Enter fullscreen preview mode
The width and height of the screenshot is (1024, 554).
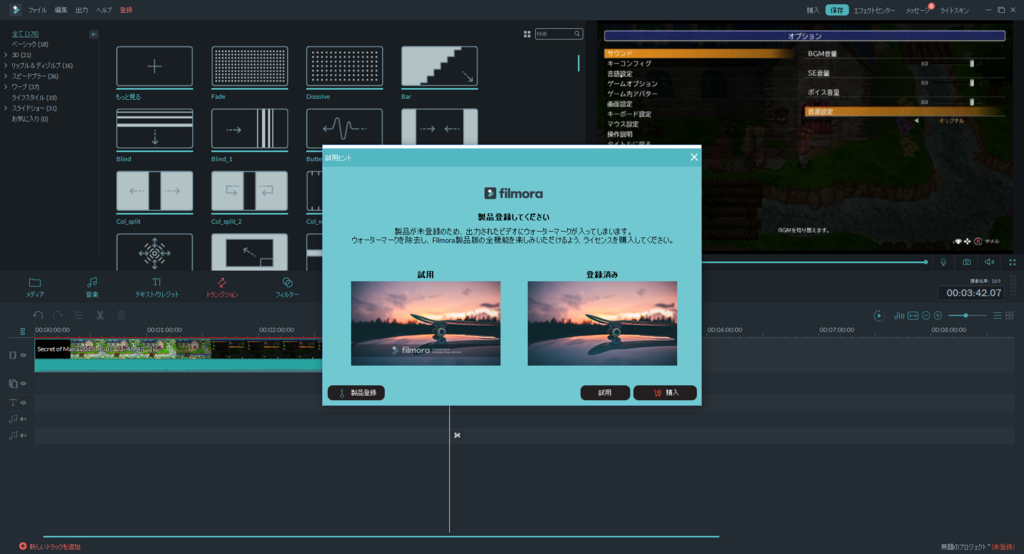point(1012,262)
